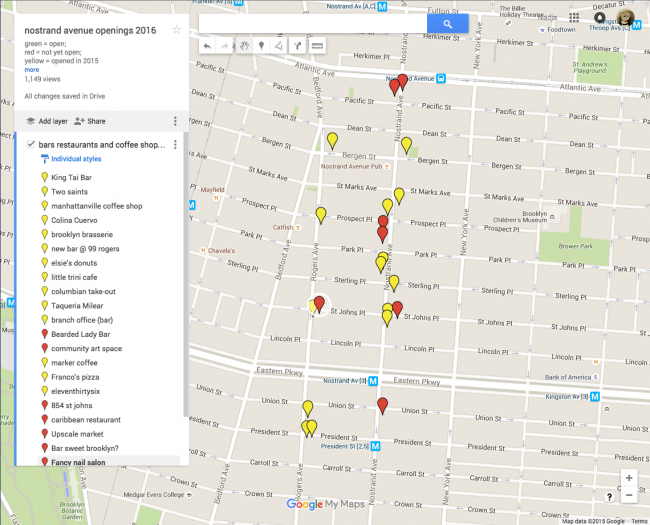Select King Tai Bar in the list
Viewport: 650px width, 525px height.
pos(71,177)
